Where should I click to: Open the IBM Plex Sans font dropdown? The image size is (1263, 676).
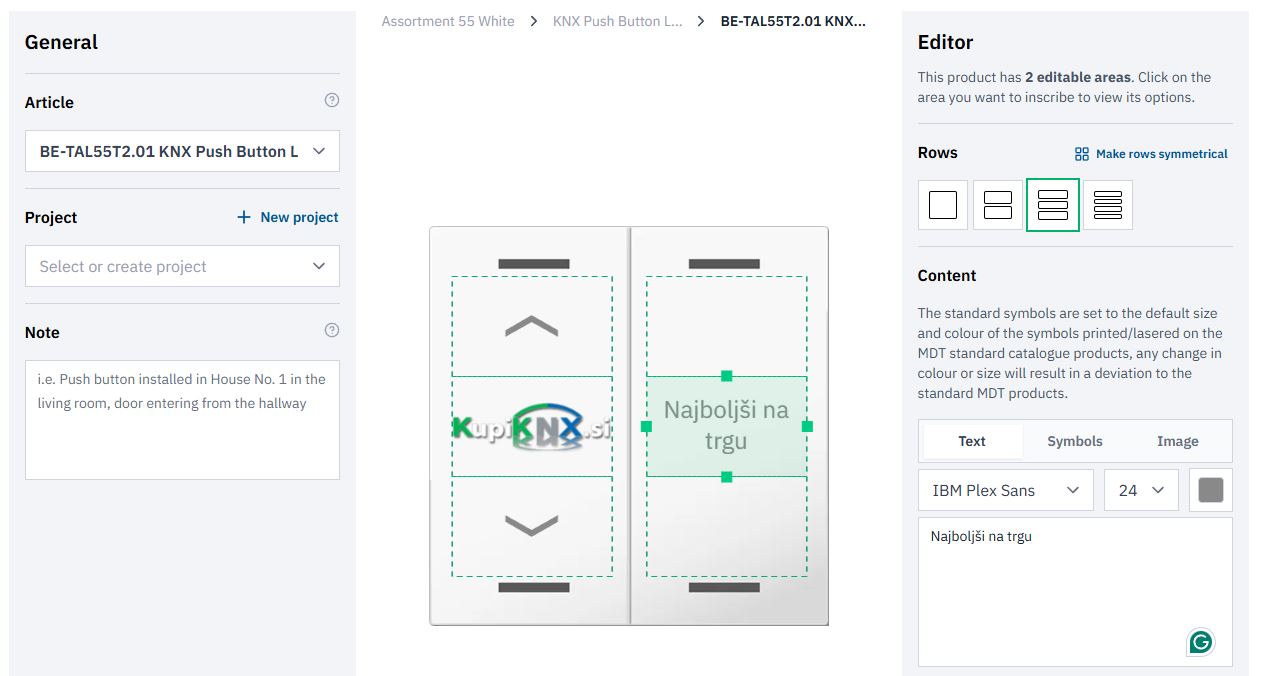(x=1006, y=490)
